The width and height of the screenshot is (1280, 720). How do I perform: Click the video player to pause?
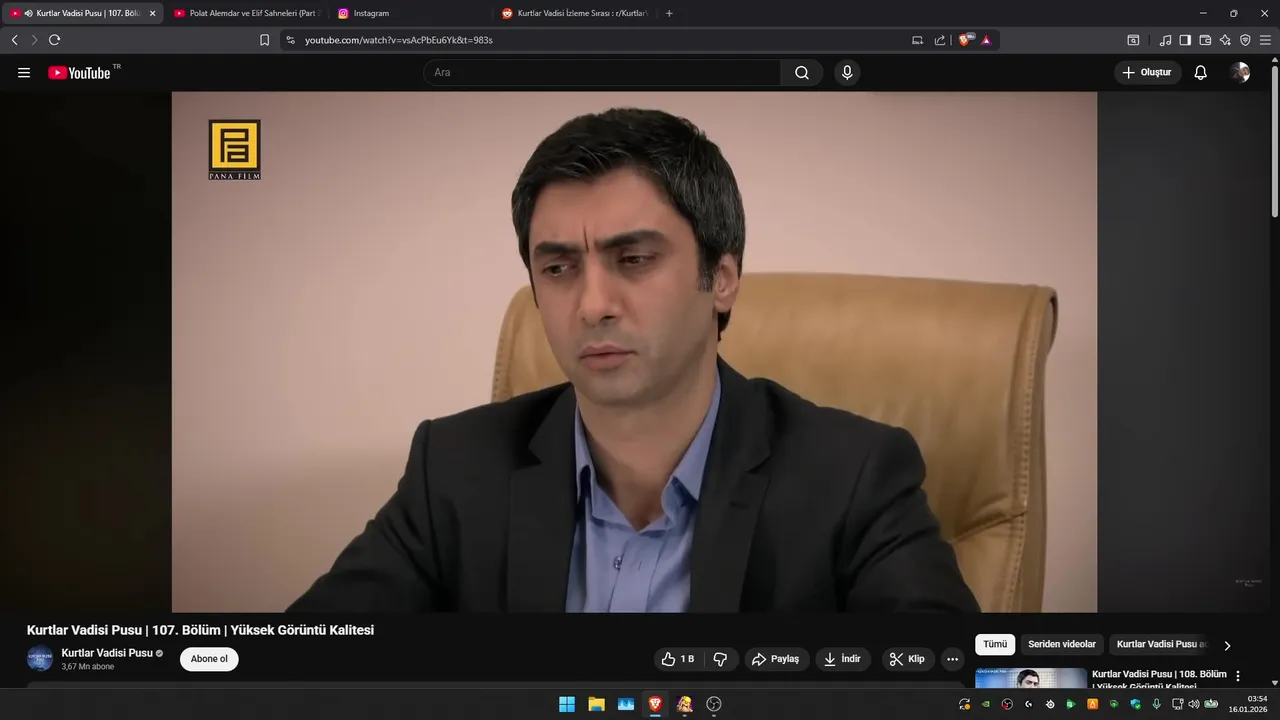(634, 352)
